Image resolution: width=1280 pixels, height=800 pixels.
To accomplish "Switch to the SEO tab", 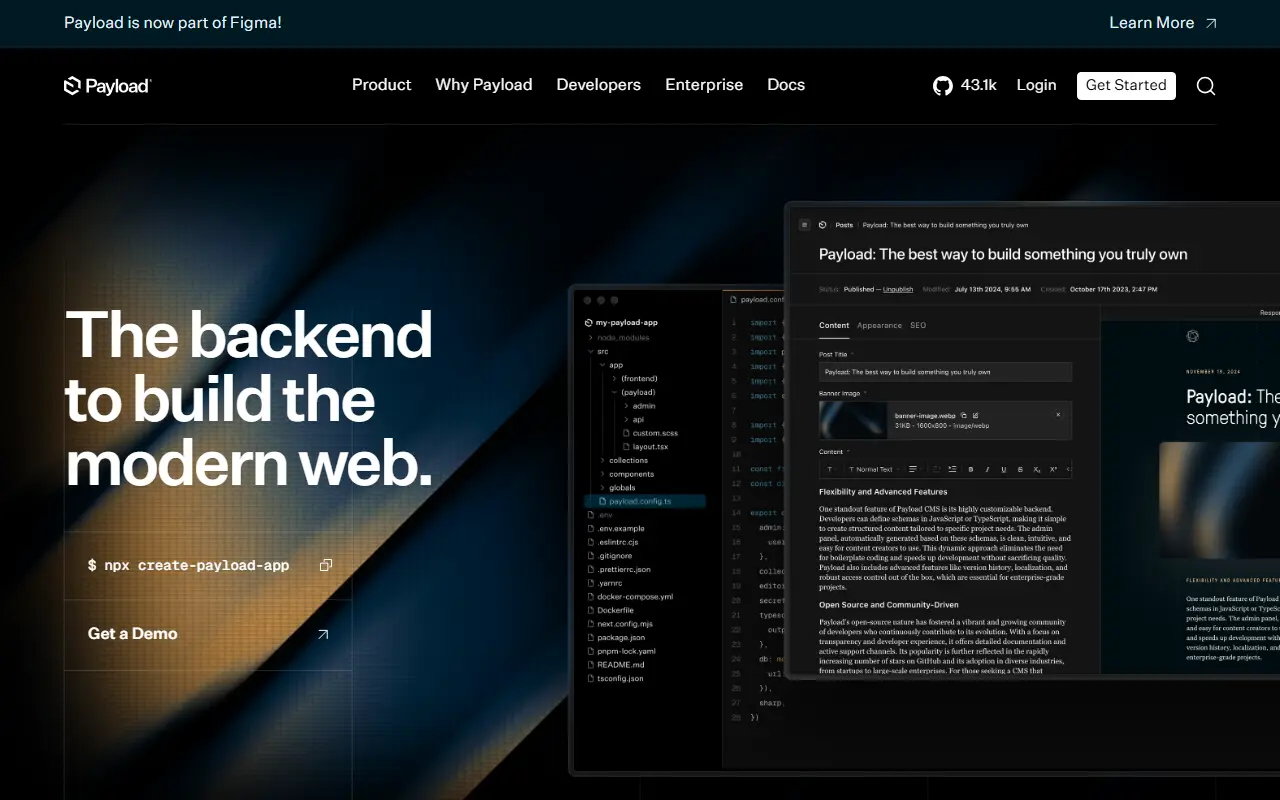I will [918, 325].
